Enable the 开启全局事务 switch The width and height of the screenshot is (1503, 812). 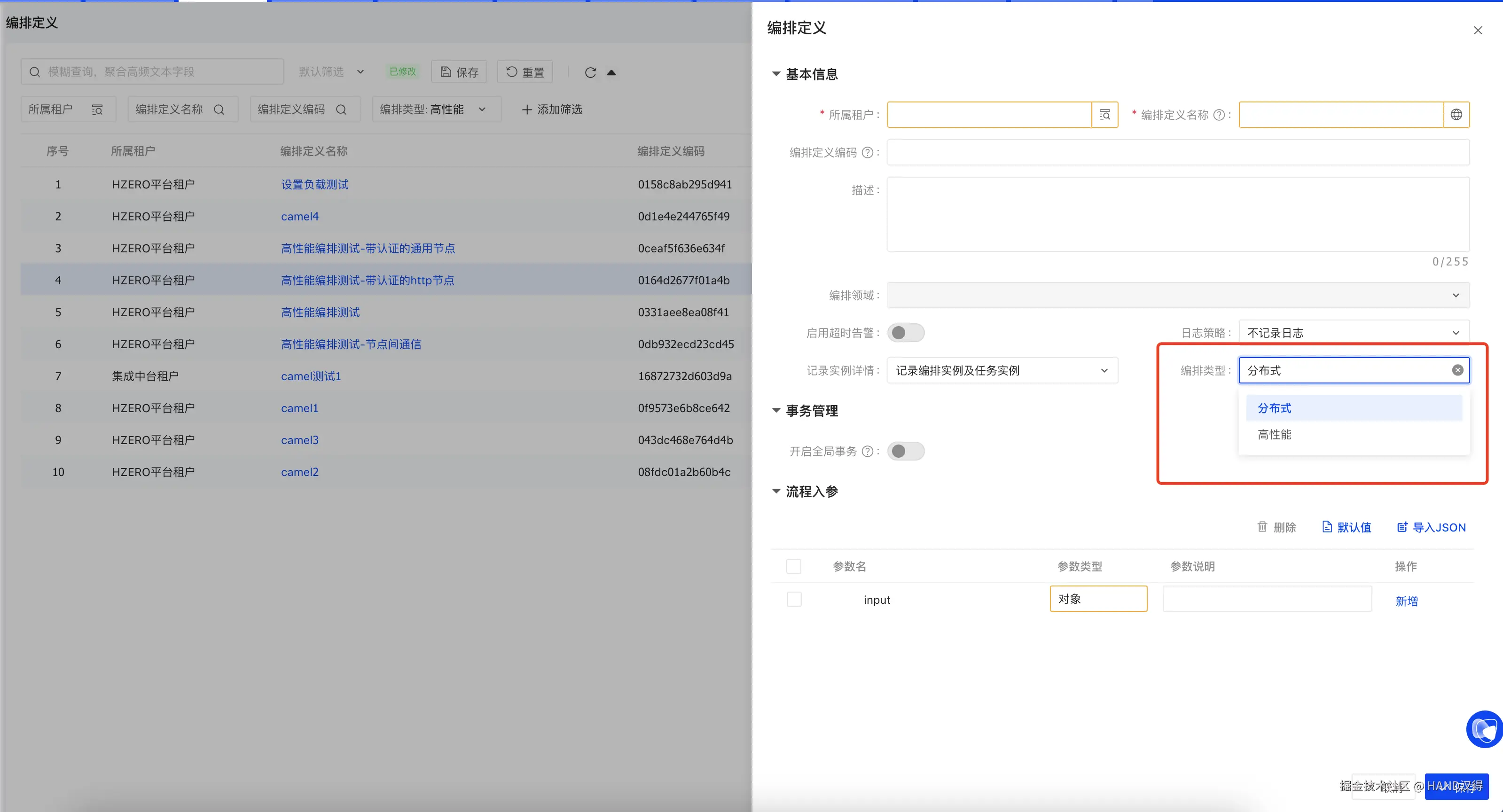click(906, 452)
